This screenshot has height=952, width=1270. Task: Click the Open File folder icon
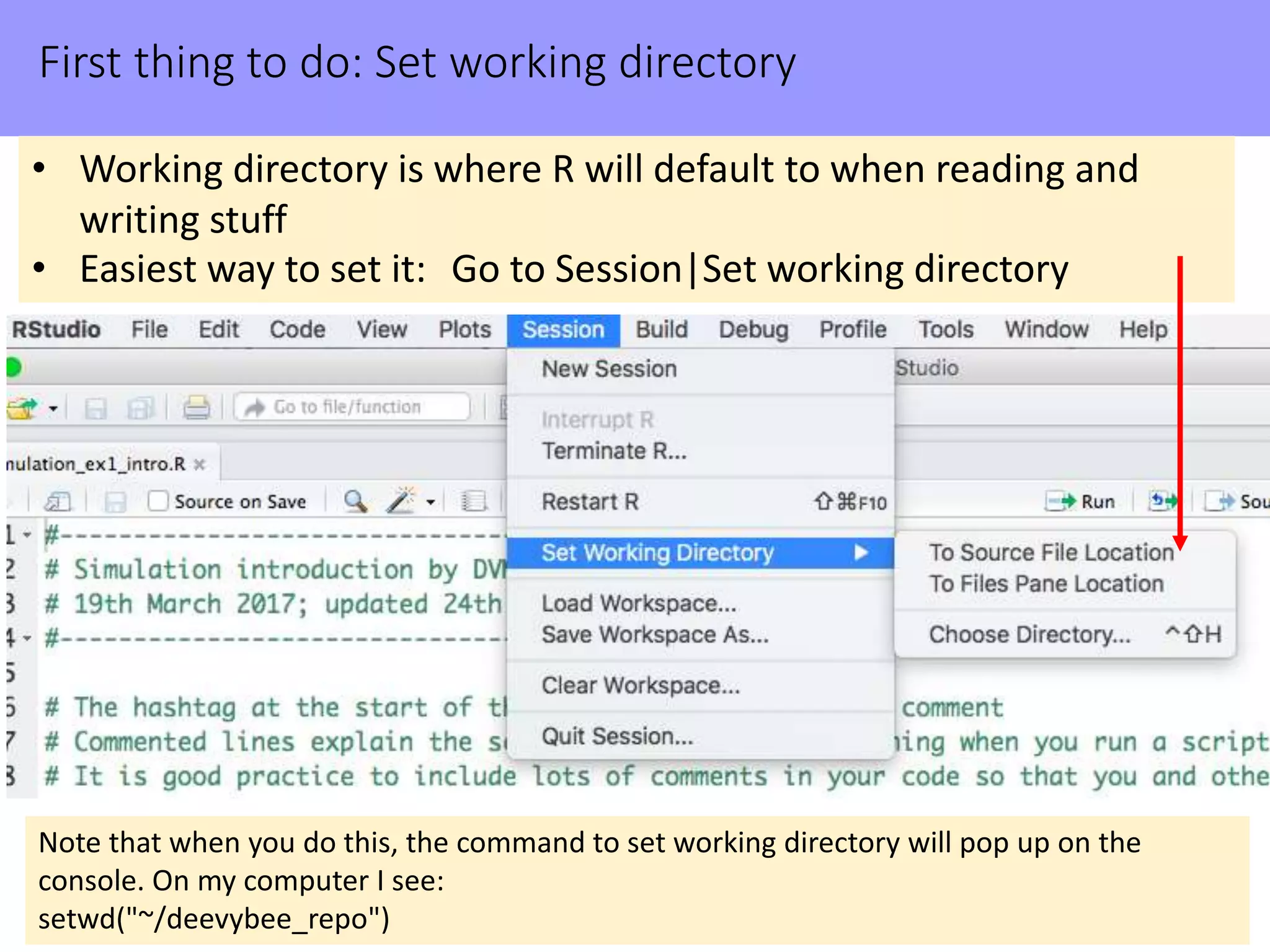[23, 408]
